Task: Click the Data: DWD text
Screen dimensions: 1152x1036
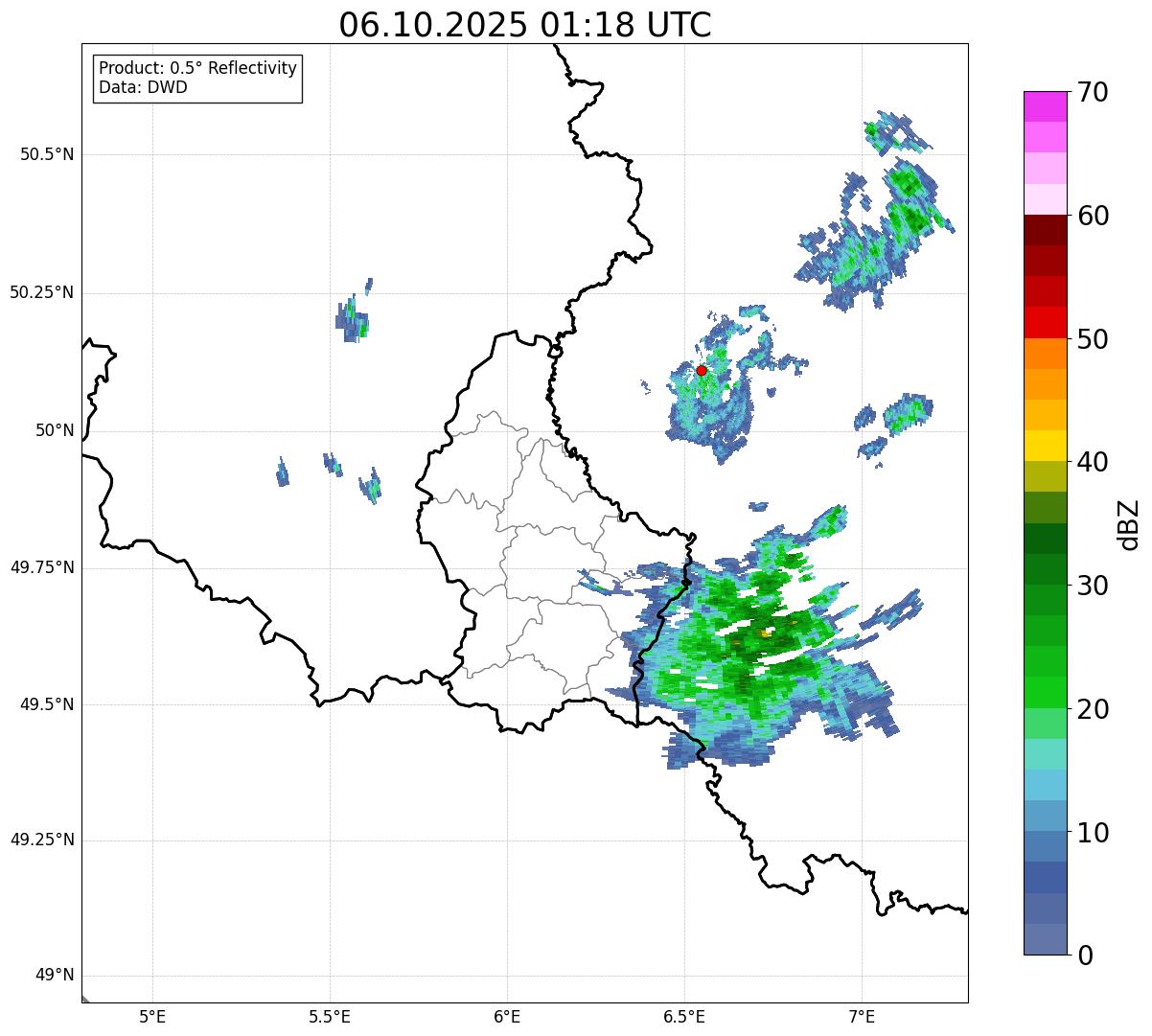Action: pos(143,88)
